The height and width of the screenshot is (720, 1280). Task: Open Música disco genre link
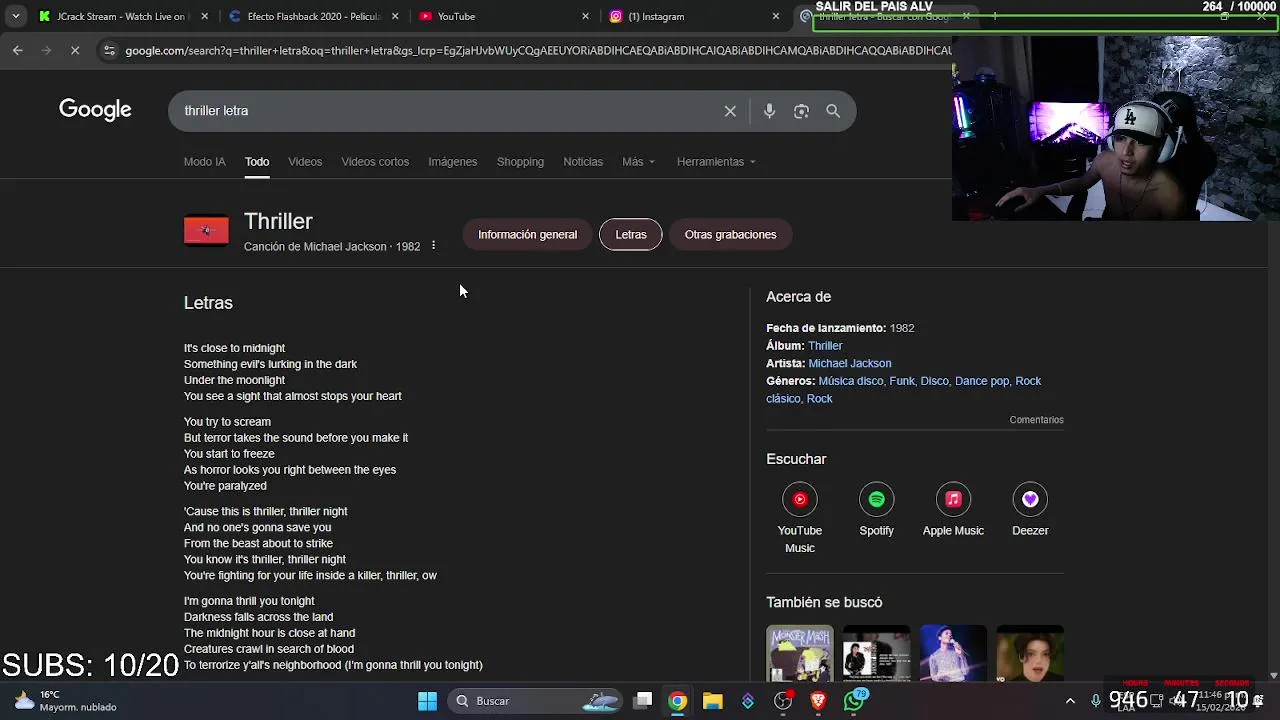pos(851,381)
